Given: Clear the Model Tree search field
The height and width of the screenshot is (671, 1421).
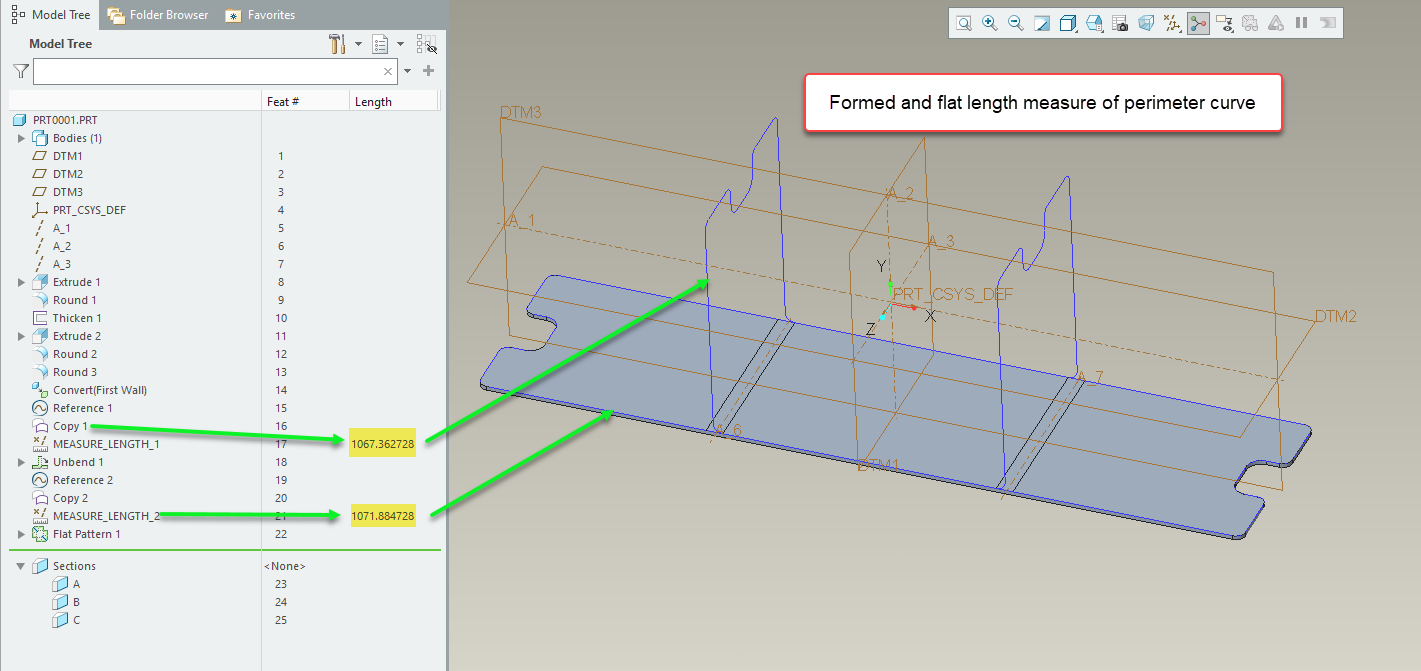Looking at the screenshot, I should (x=388, y=70).
